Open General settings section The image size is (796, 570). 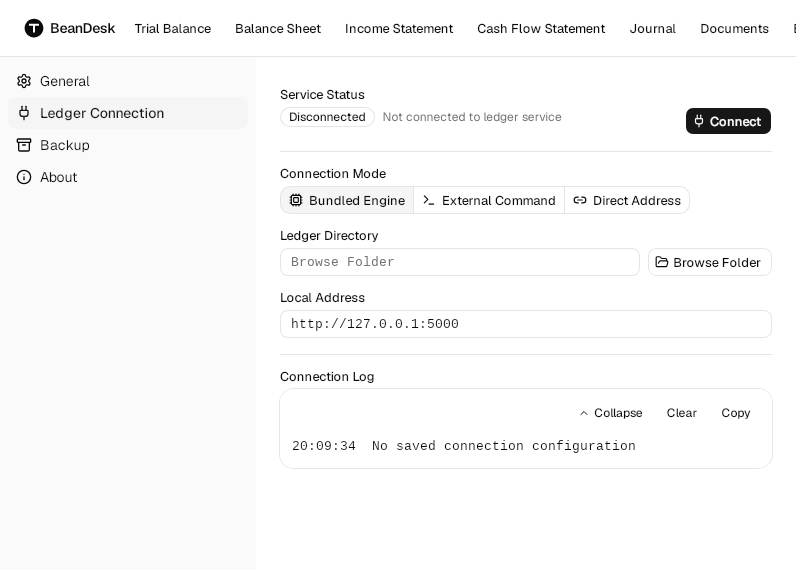(128, 81)
